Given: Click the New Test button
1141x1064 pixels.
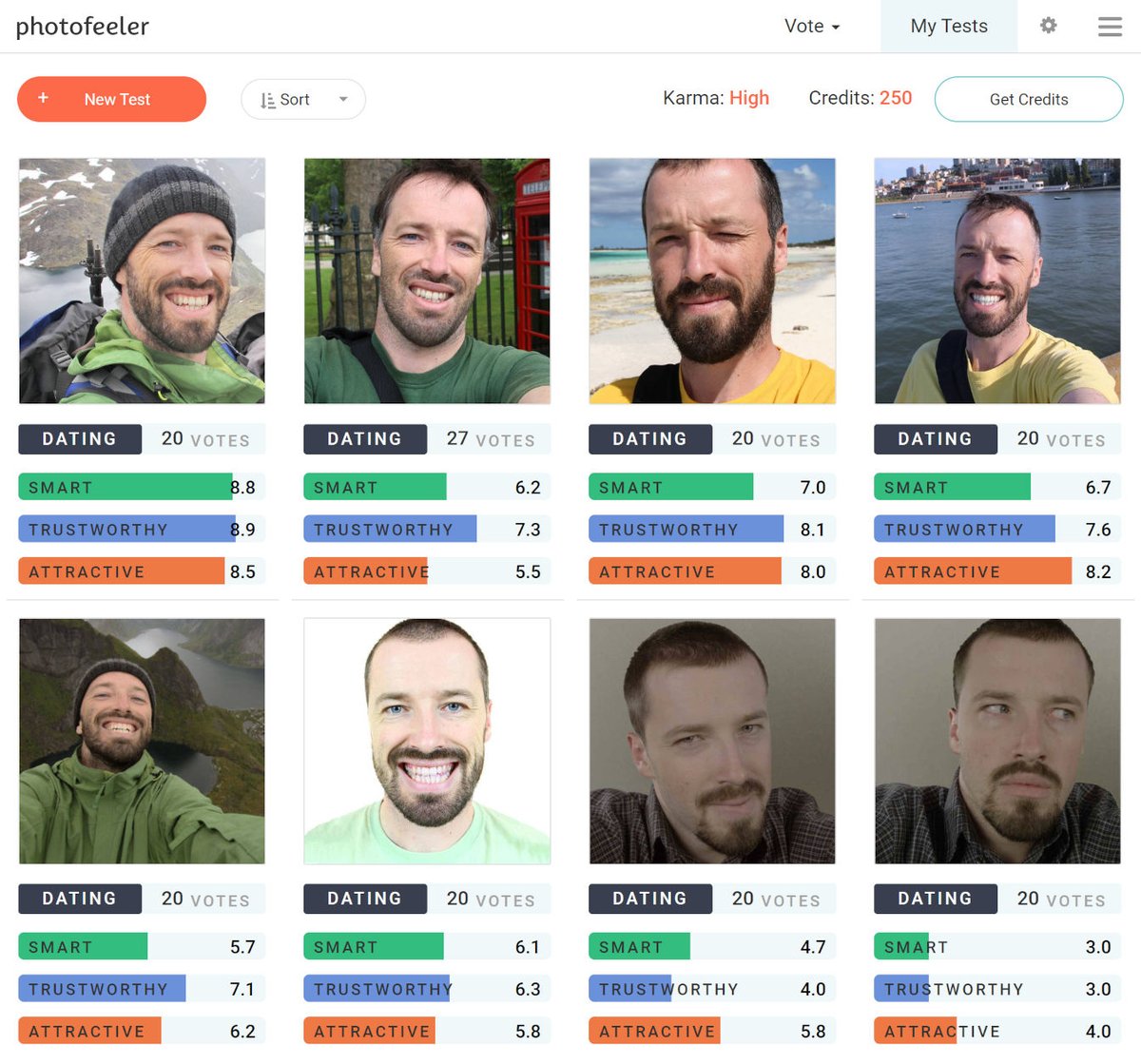Looking at the screenshot, I should point(111,99).
